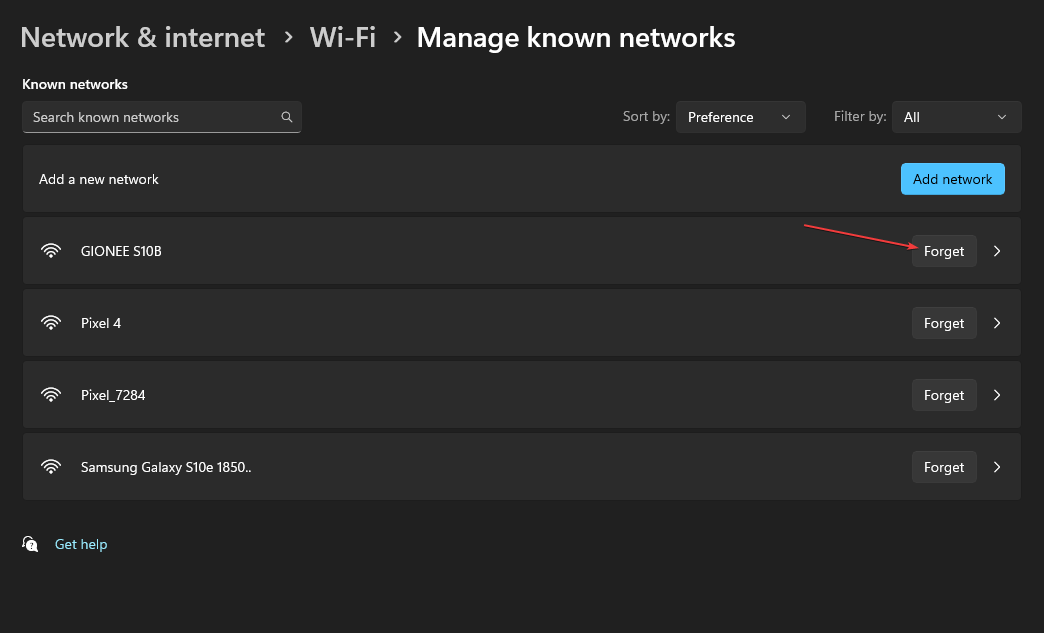The height and width of the screenshot is (633, 1044).
Task: Click the Wi-Fi icon beside Pixel 4
Action: (51, 322)
